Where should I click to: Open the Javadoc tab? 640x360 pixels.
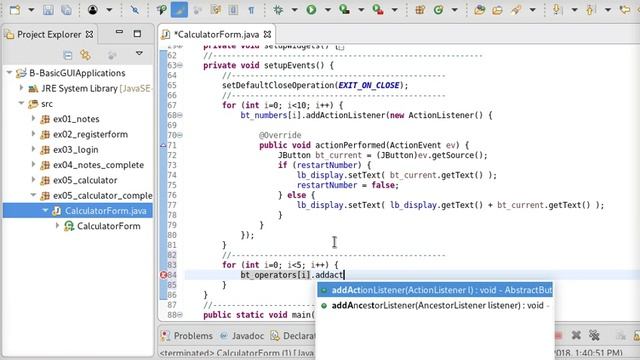(x=242, y=336)
